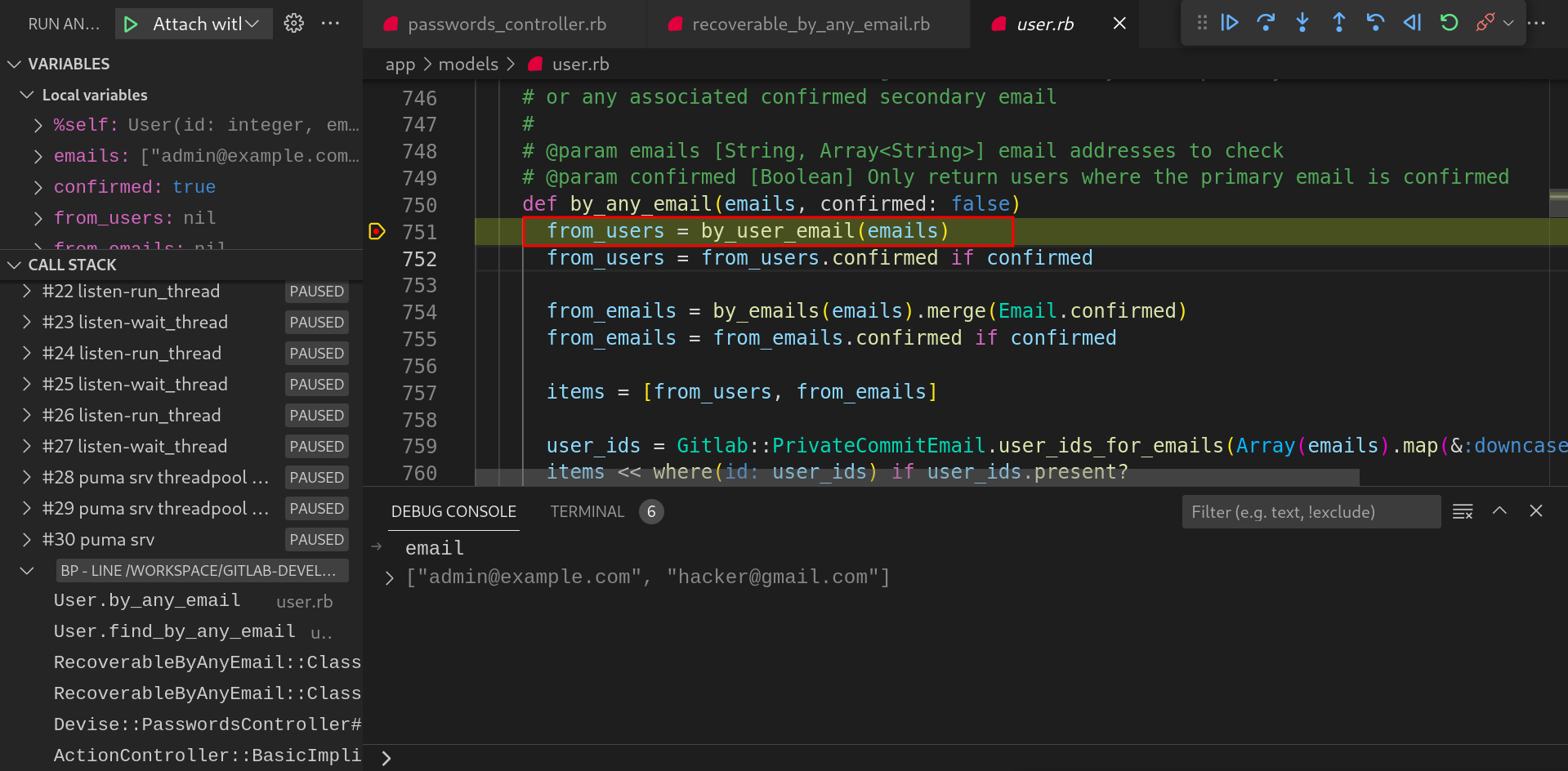Open Run and Debug more actions menu
Image resolution: width=1568 pixels, height=771 pixels.
click(x=330, y=24)
